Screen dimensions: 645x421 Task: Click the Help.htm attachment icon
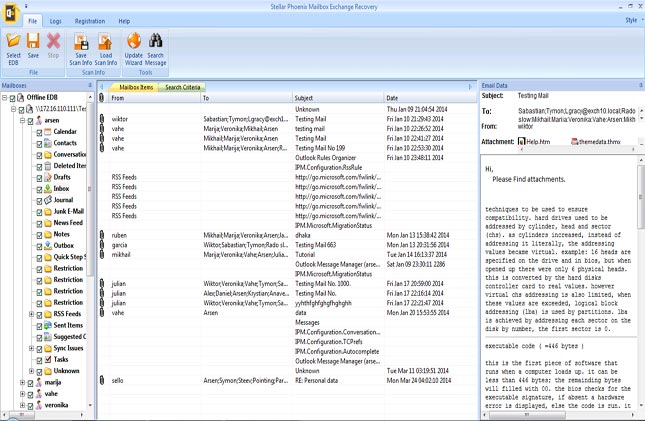522,142
